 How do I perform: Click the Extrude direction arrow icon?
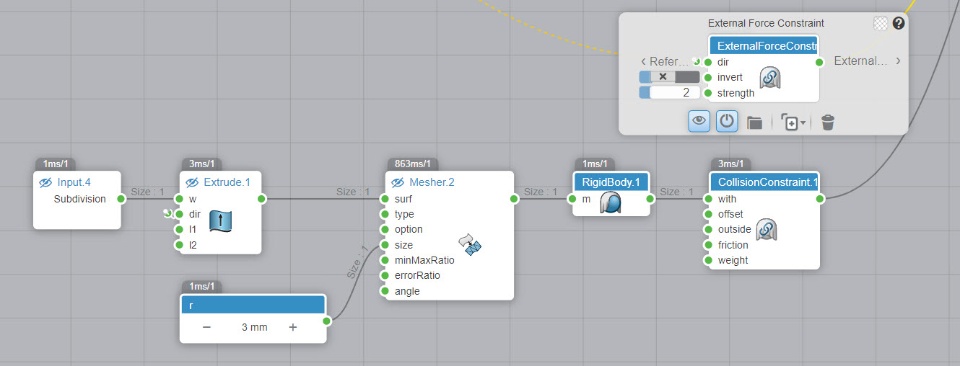[220, 221]
